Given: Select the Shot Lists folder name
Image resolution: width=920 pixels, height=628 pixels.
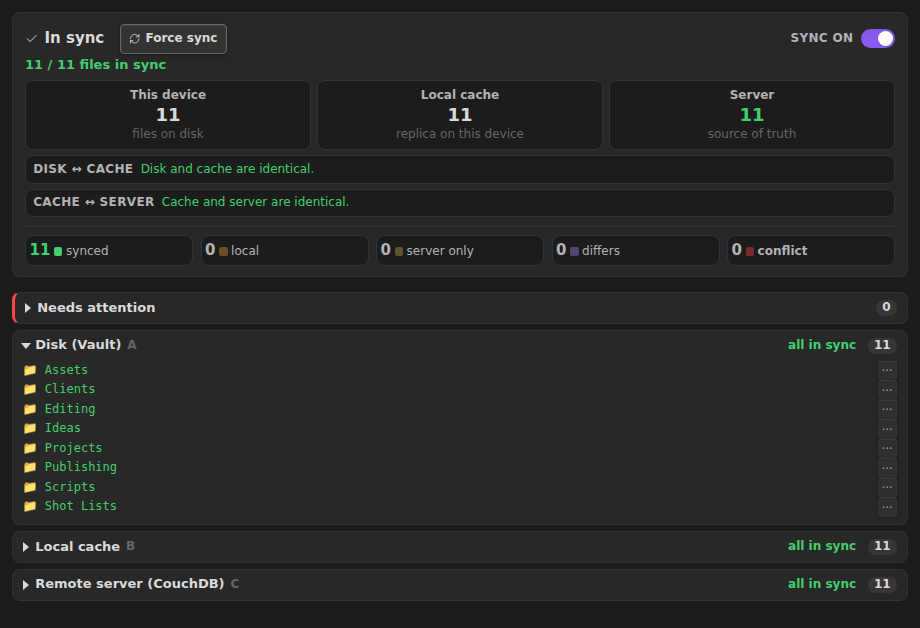Looking at the screenshot, I should click(x=81, y=506).
